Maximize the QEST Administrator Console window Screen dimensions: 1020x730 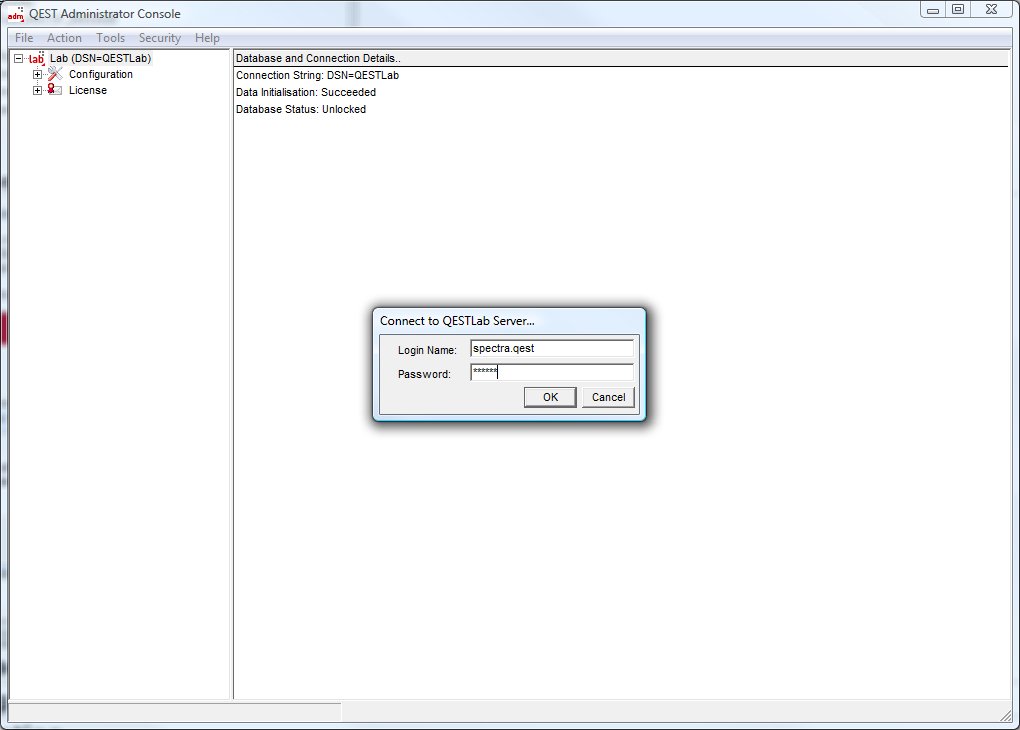(x=958, y=9)
